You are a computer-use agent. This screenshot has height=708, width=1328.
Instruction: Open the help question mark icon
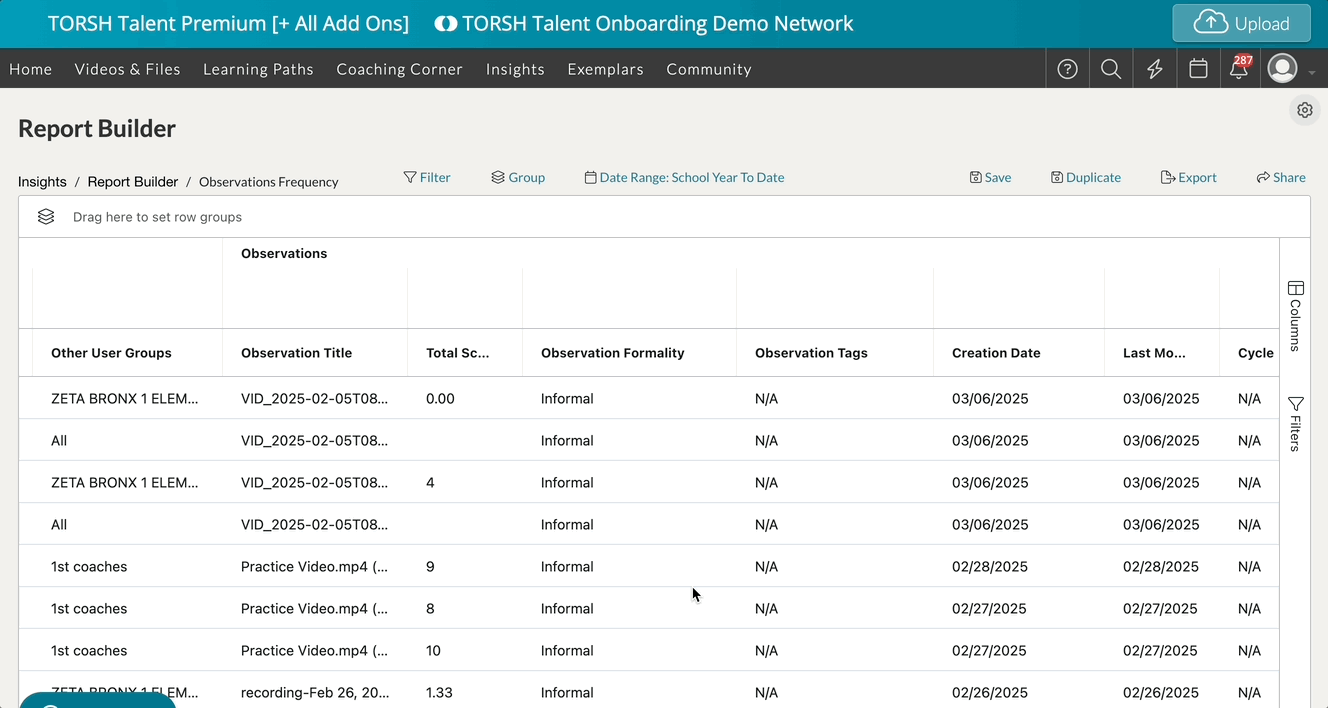coord(1067,69)
